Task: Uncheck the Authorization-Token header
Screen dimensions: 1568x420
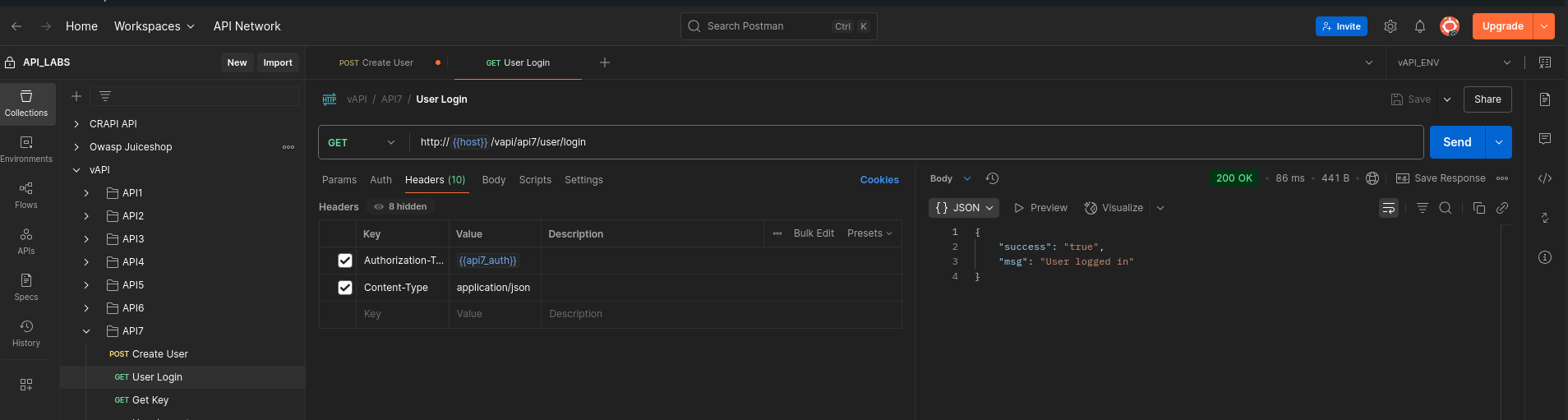Action: (345, 261)
